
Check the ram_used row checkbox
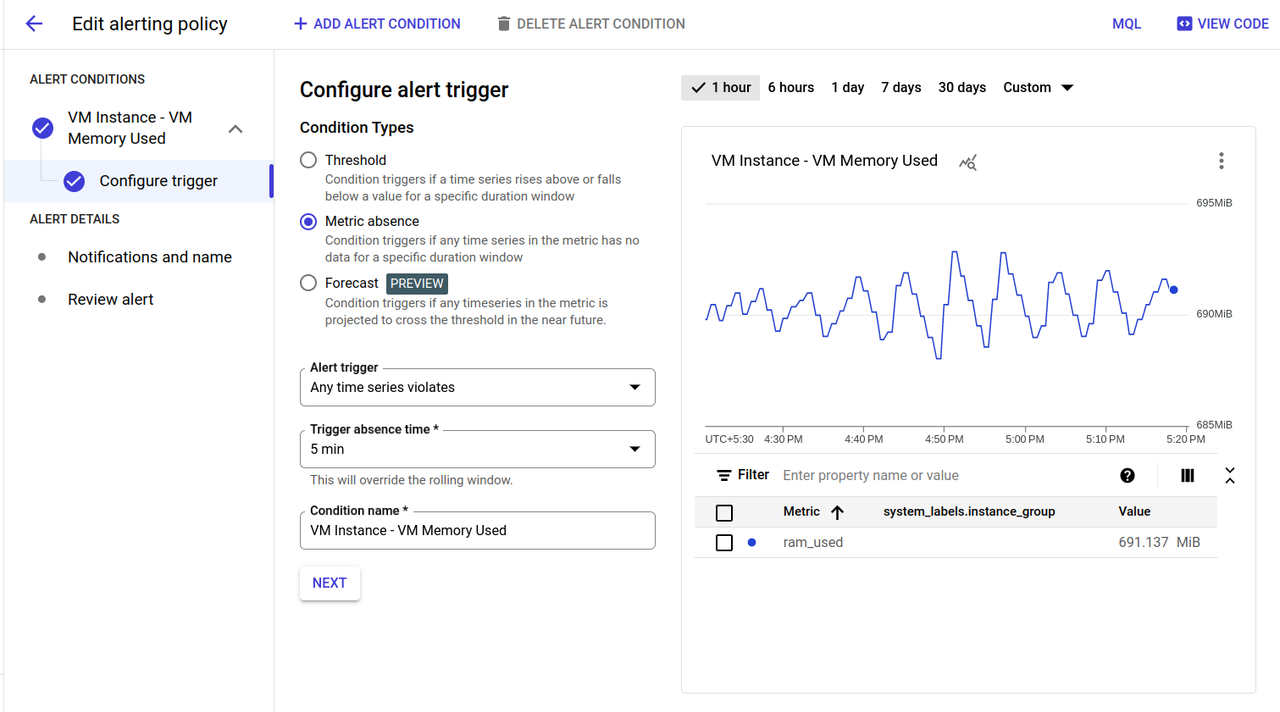pos(725,543)
